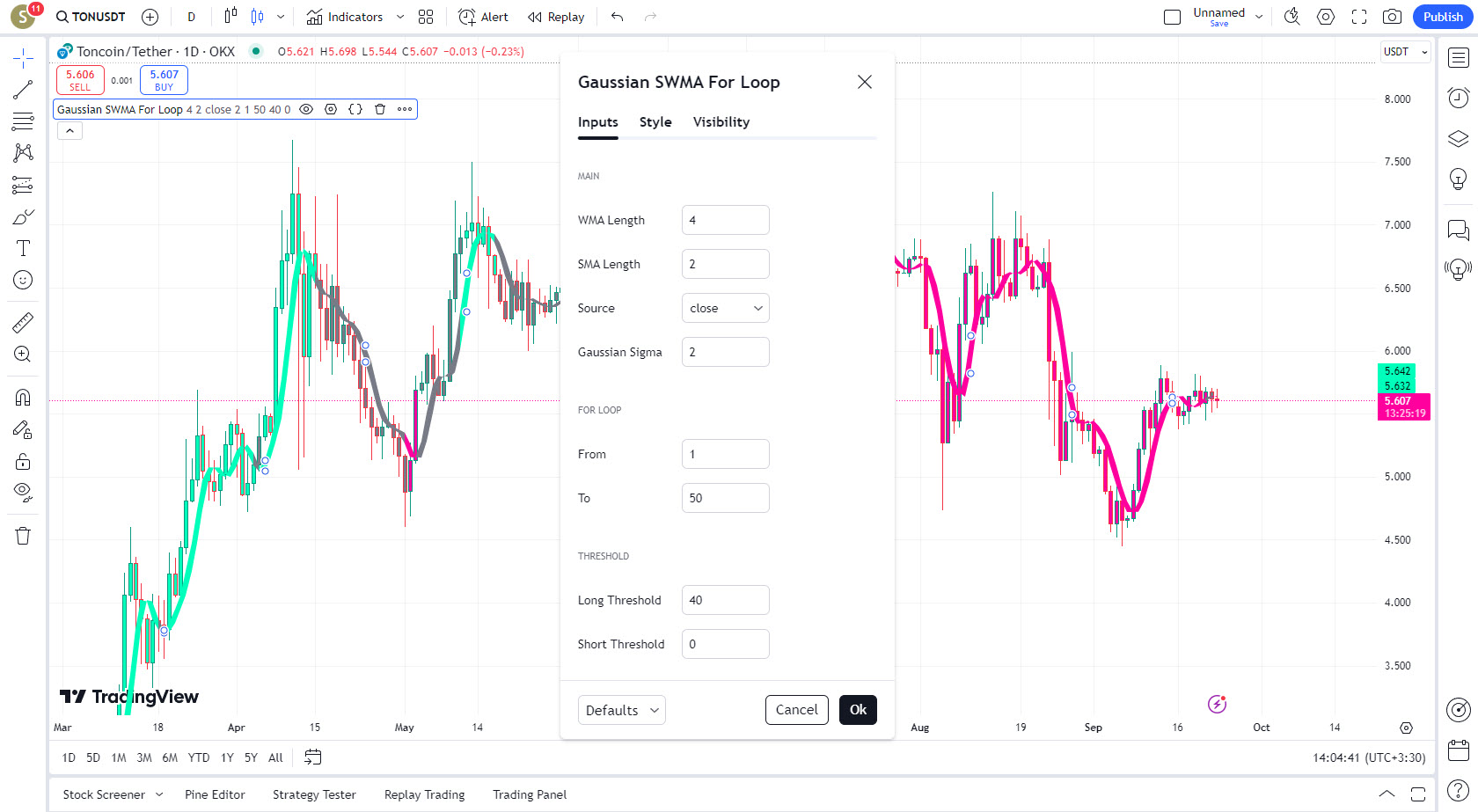Screen dimensions: 1478x812
Task: Open the text annotation tool
Action: [x=23, y=248]
